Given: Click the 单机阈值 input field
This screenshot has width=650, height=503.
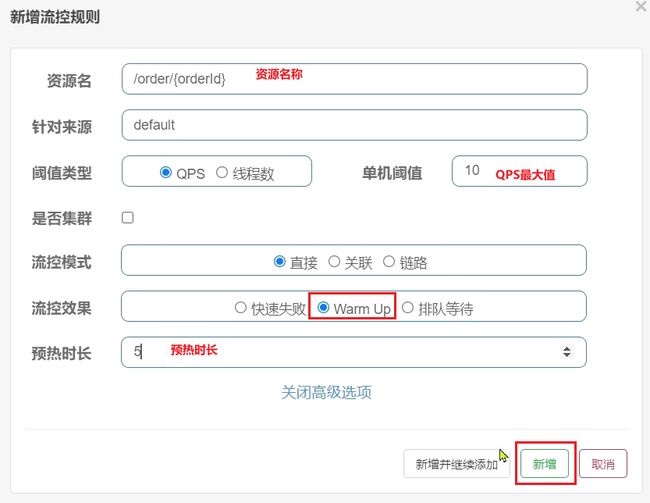Looking at the screenshot, I should (519, 171).
